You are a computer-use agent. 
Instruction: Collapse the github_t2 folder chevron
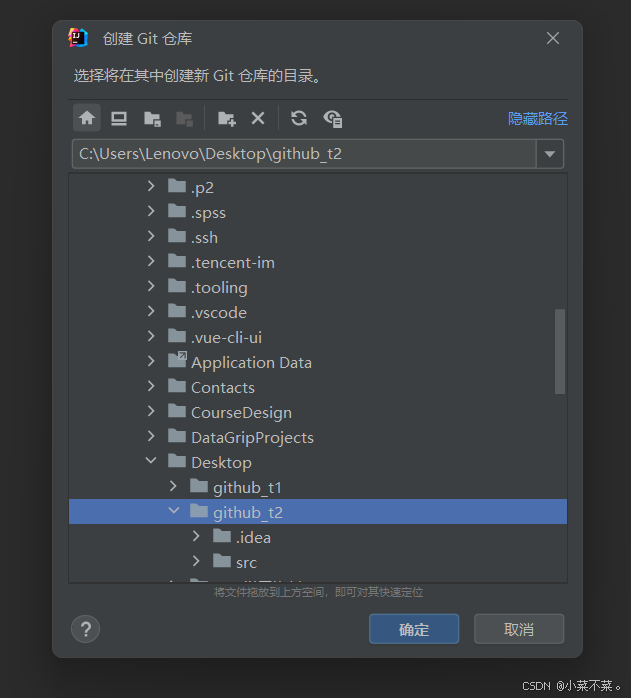173,512
